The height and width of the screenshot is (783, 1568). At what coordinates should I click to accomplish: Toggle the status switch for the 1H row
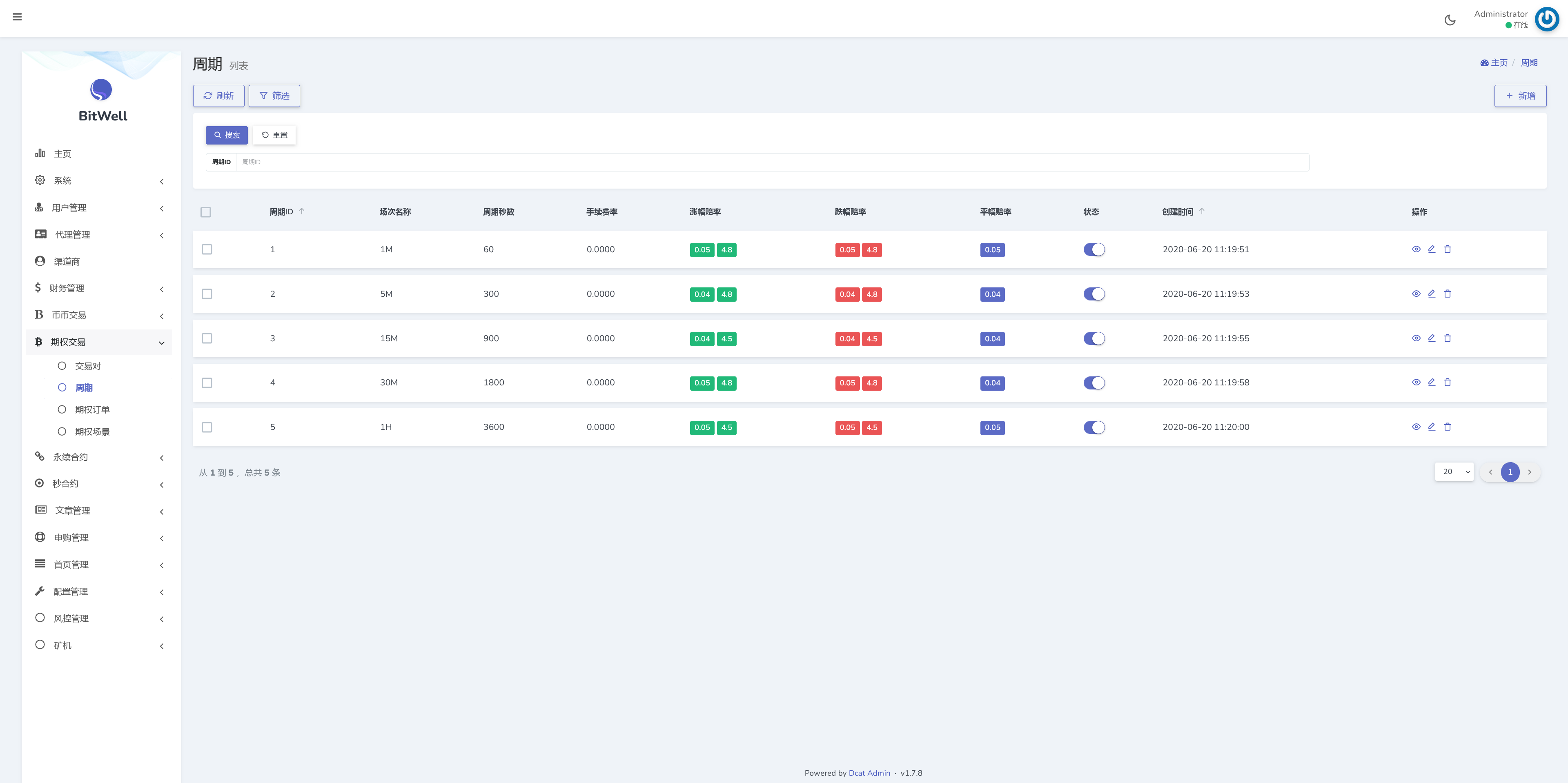(1094, 428)
